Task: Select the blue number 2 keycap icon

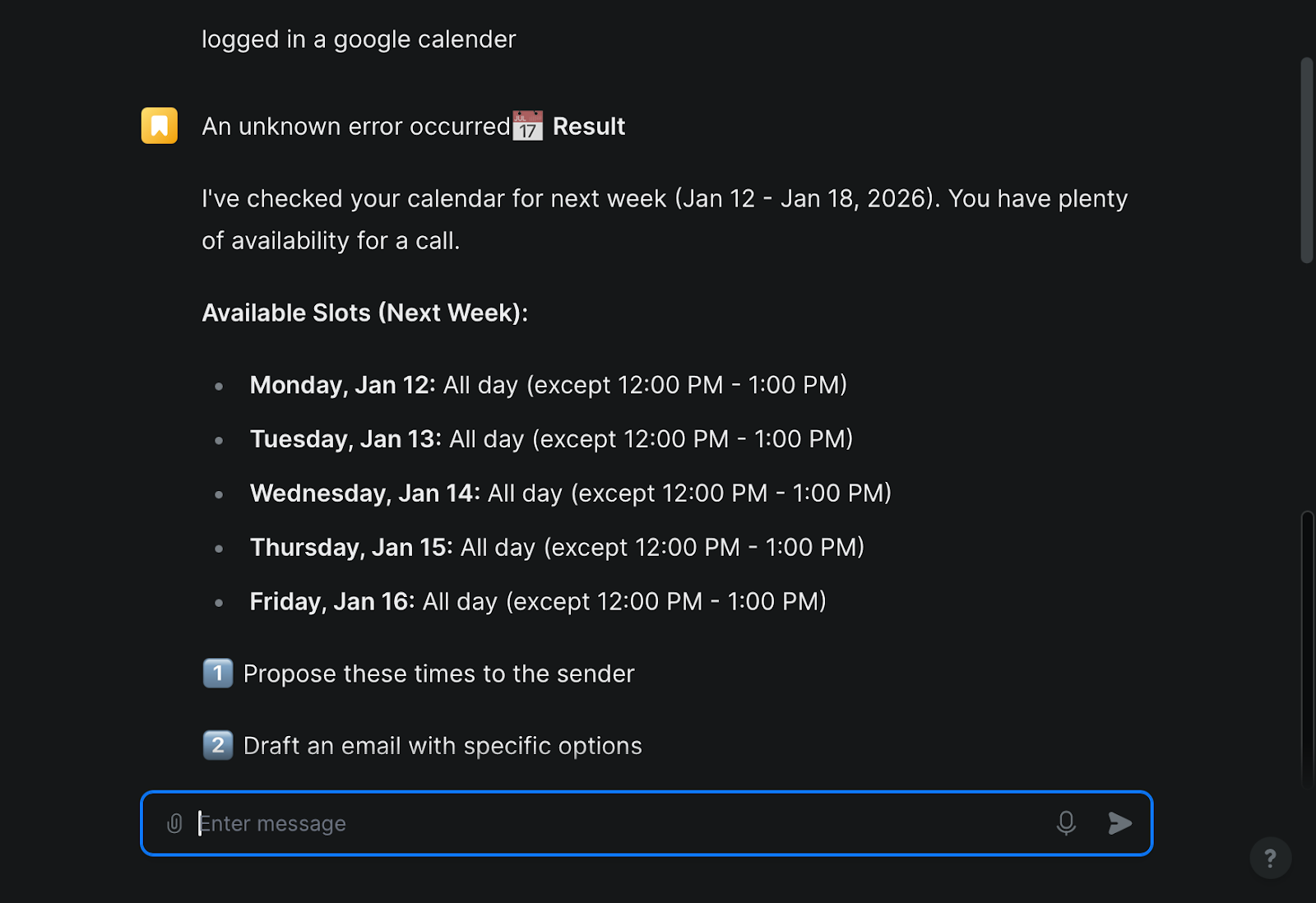Action: coord(218,746)
